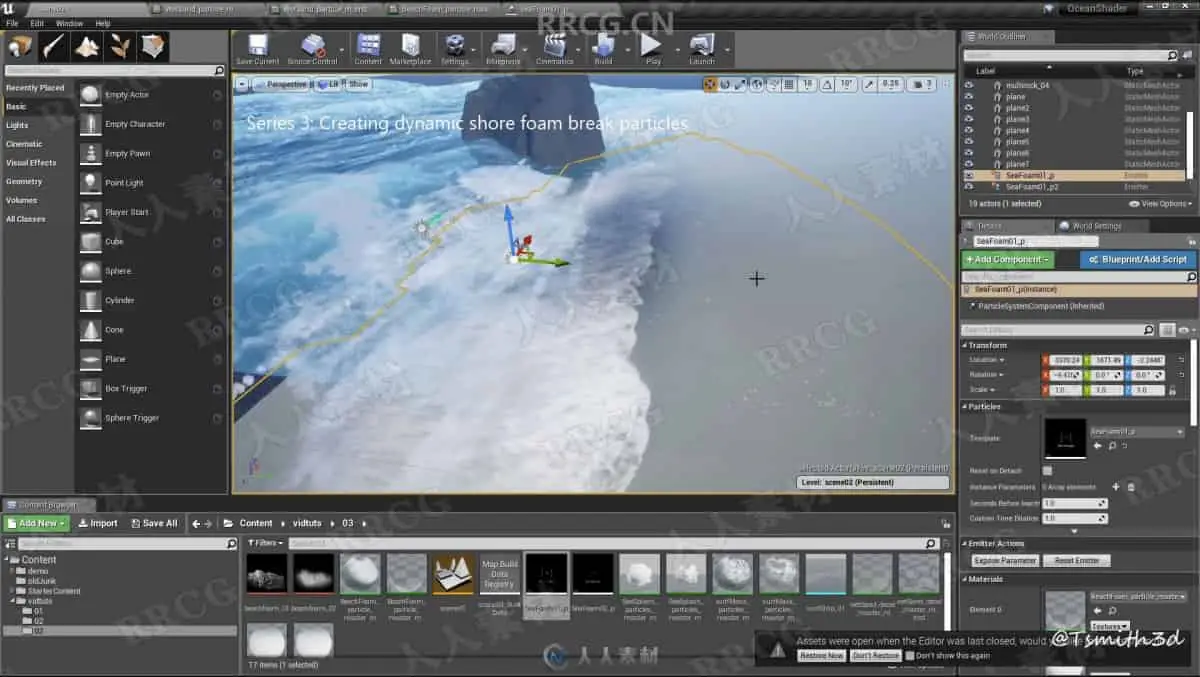Viewport: 1200px width, 677px height.
Task: Toggle rotation snap in viewport toolbar
Action: [829, 85]
